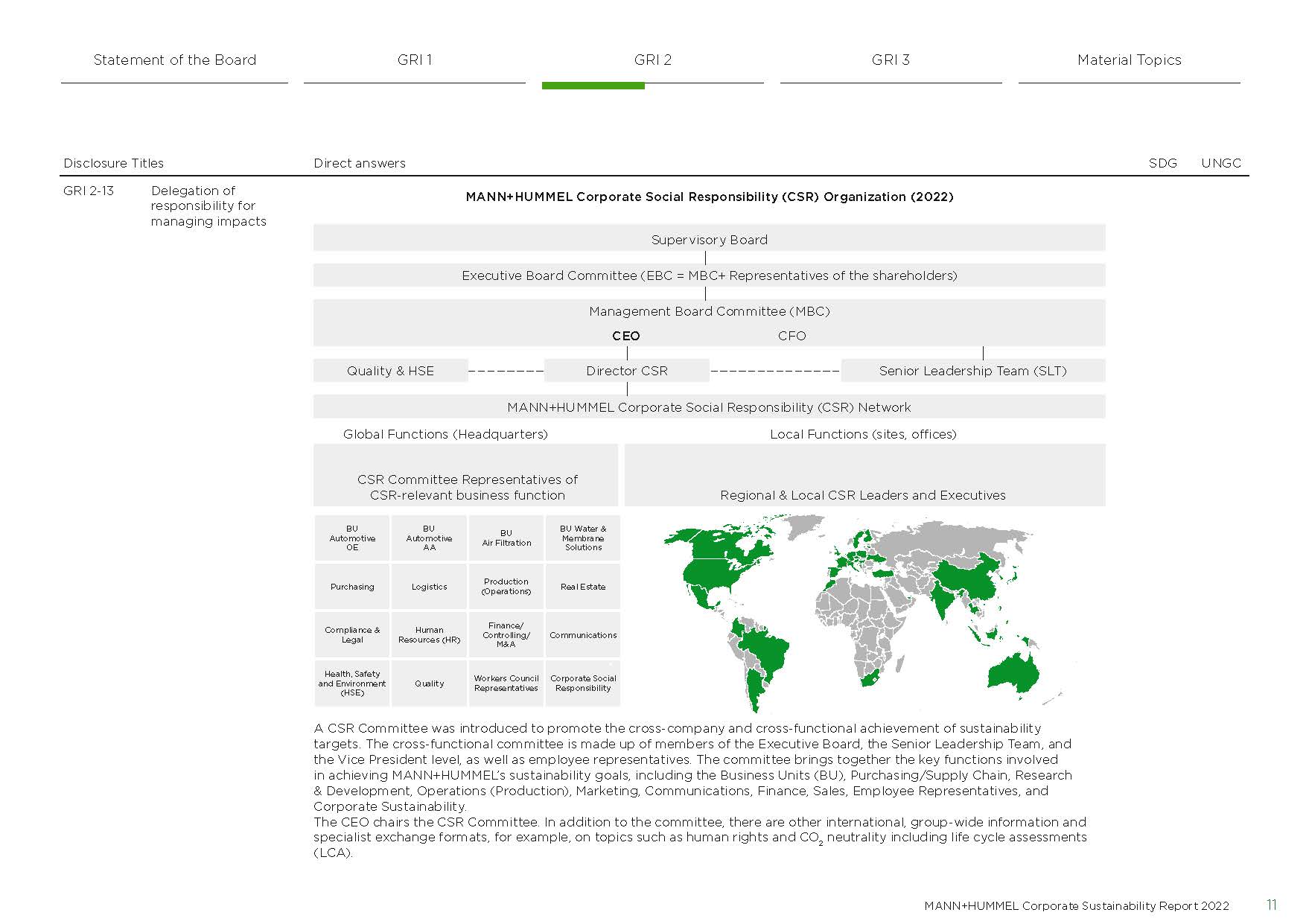The height and width of the screenshot is (924, 1306).
Task: Open the Material Topics tab
Action: tap(1129, 60)
